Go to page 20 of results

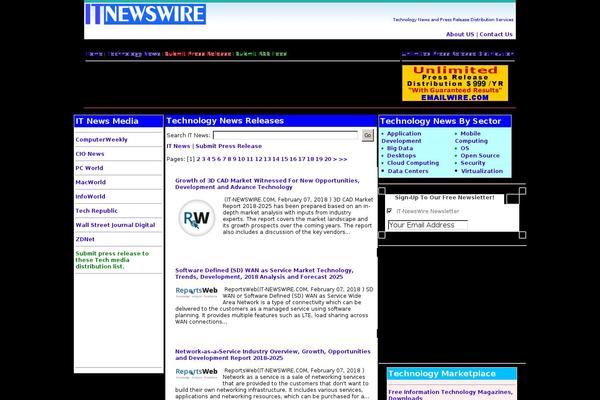click(328, 159)
